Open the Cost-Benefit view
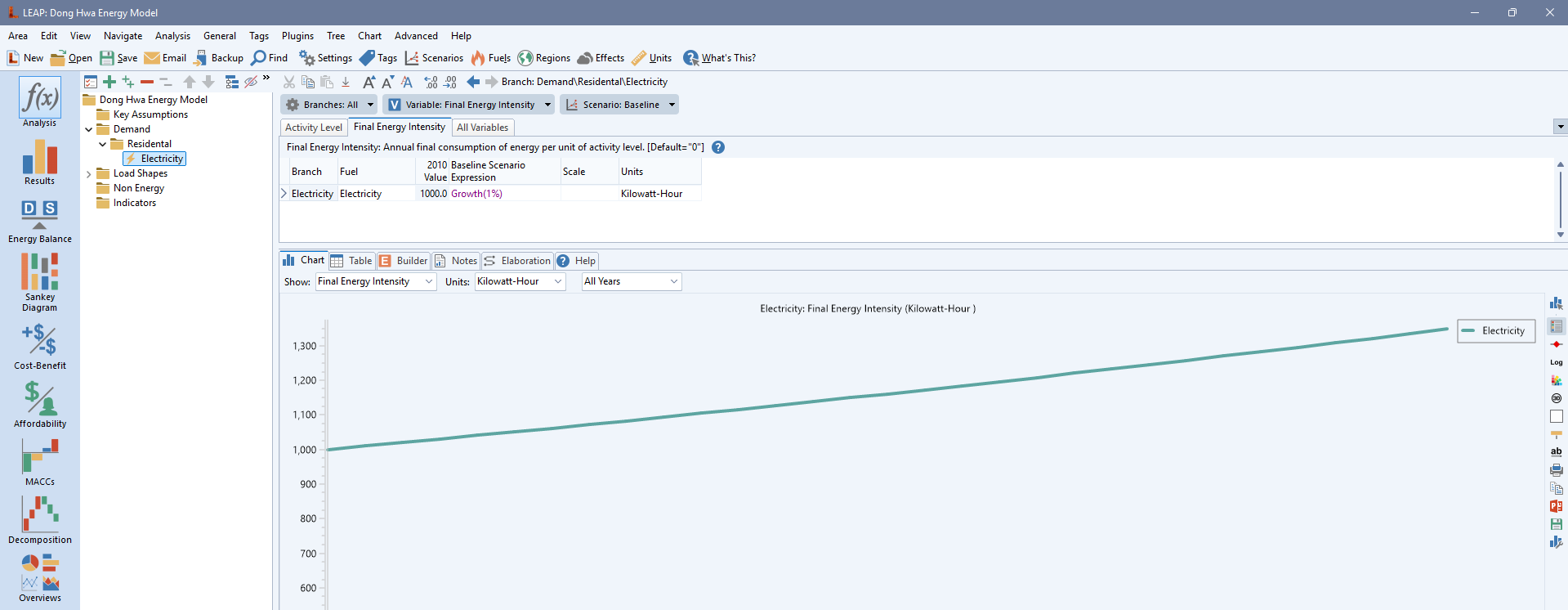The height and width of the screenshot is (610, 1568). (39, 347)
